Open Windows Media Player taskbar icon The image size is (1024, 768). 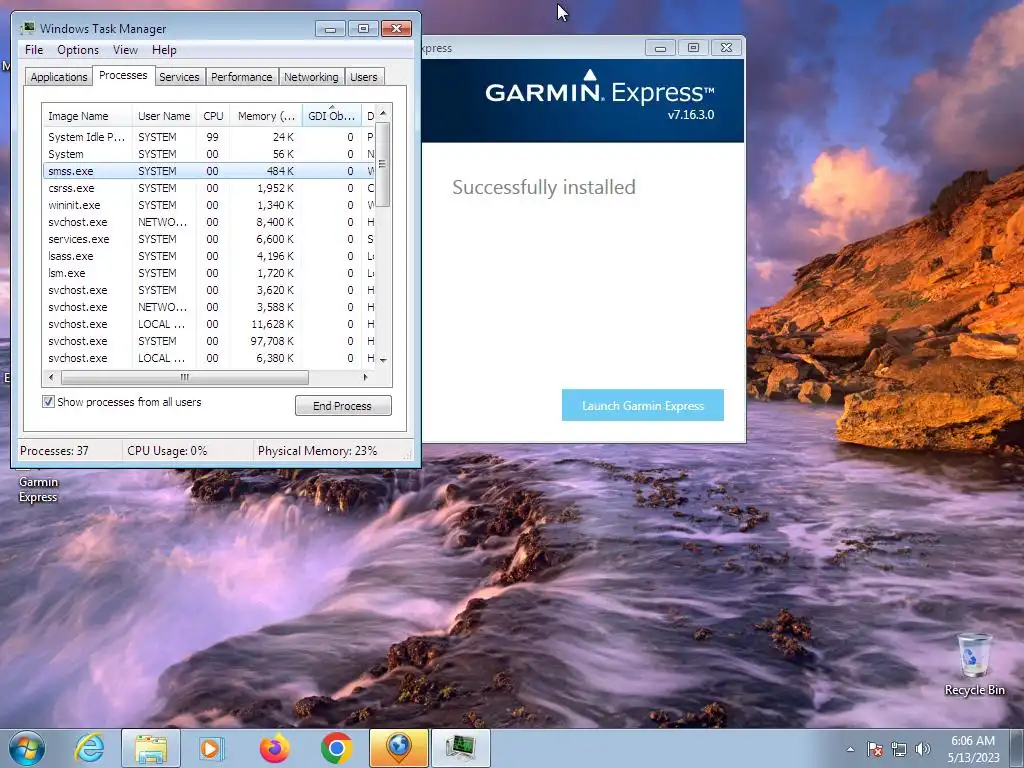click(210, 748)
